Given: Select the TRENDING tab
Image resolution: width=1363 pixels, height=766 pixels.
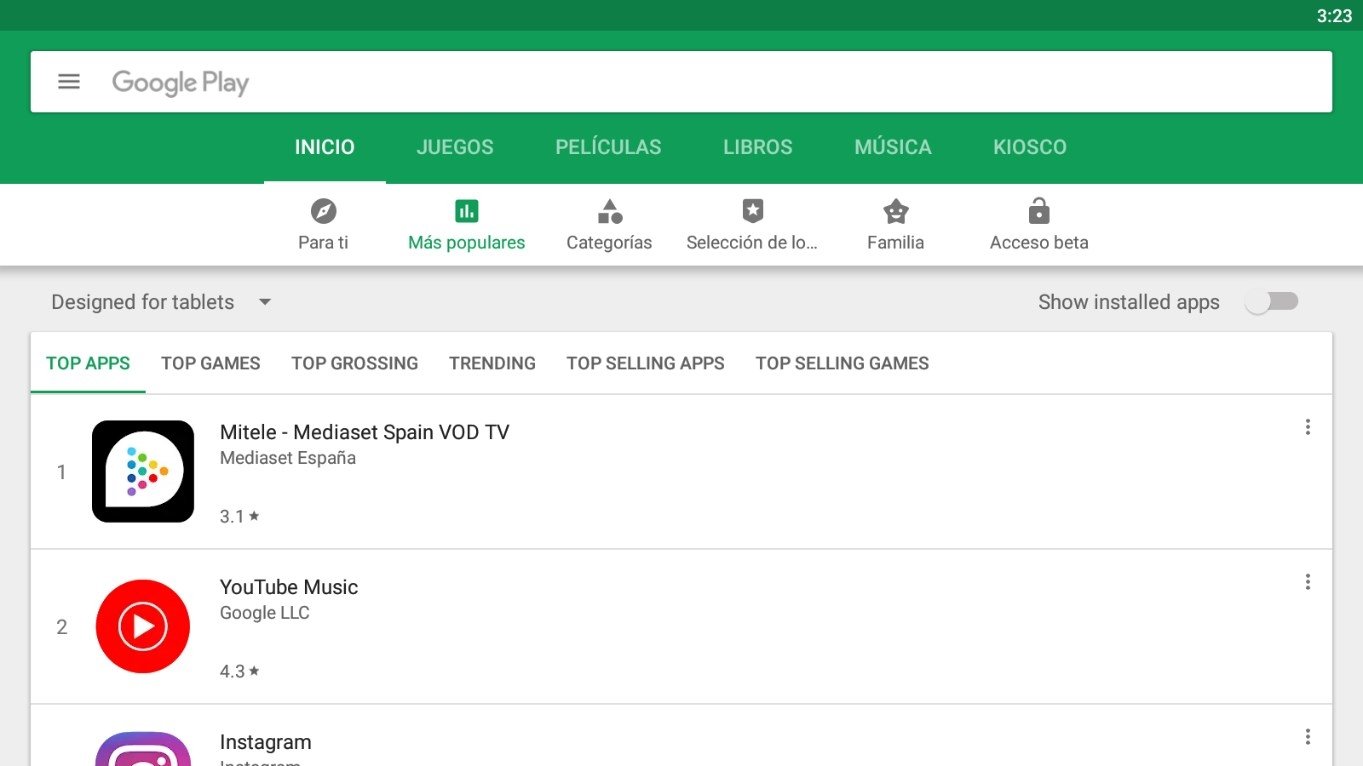Looking at the screenshot, I should [x=492, y=363].
